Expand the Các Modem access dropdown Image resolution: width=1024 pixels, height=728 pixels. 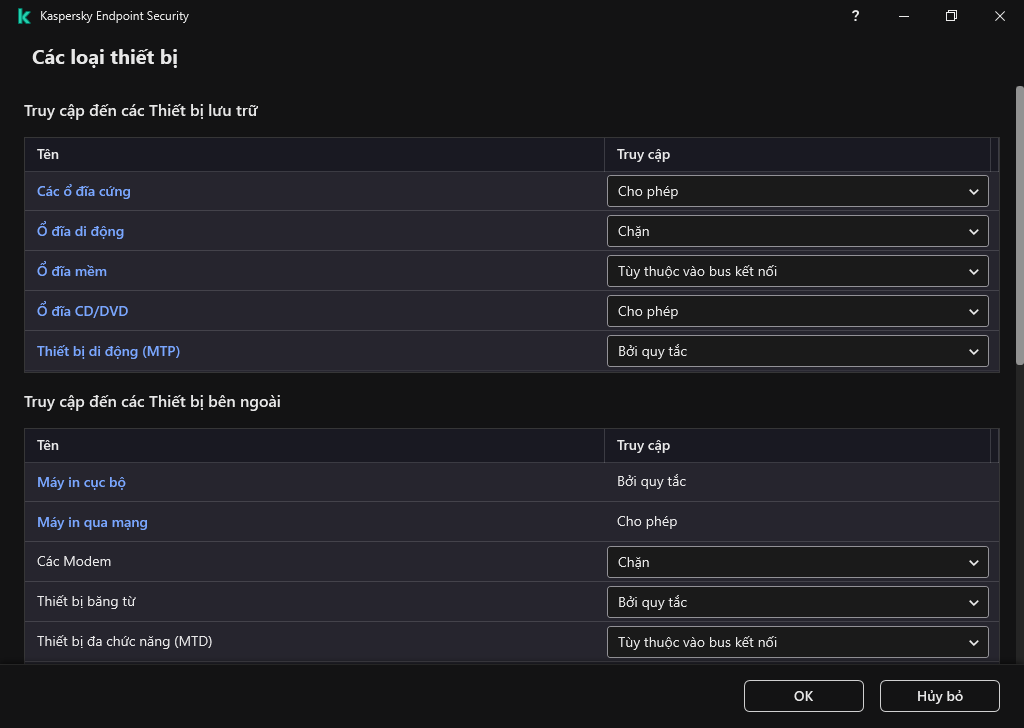coord(797,562)
